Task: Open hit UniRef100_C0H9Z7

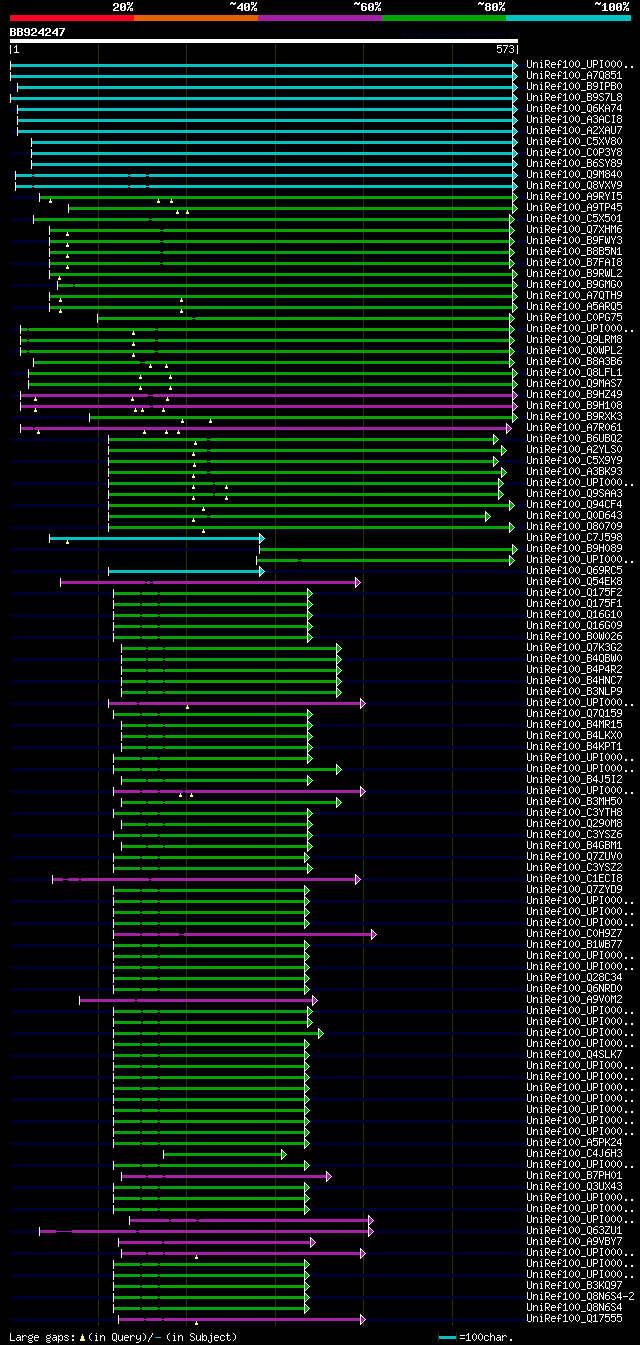Action: pyautogui.click(x=574, y=933)
